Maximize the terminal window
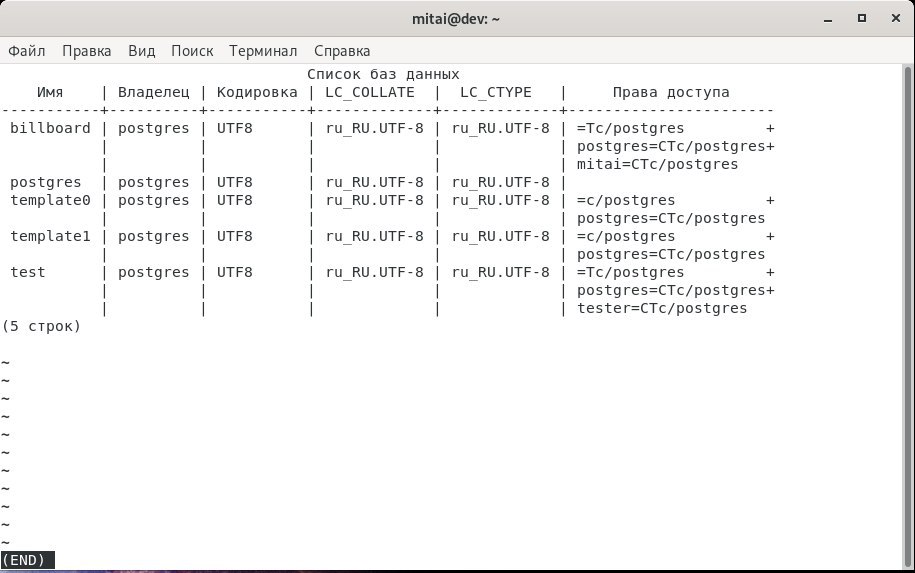Viewport: 915px width, 573px height. (861, 19)
